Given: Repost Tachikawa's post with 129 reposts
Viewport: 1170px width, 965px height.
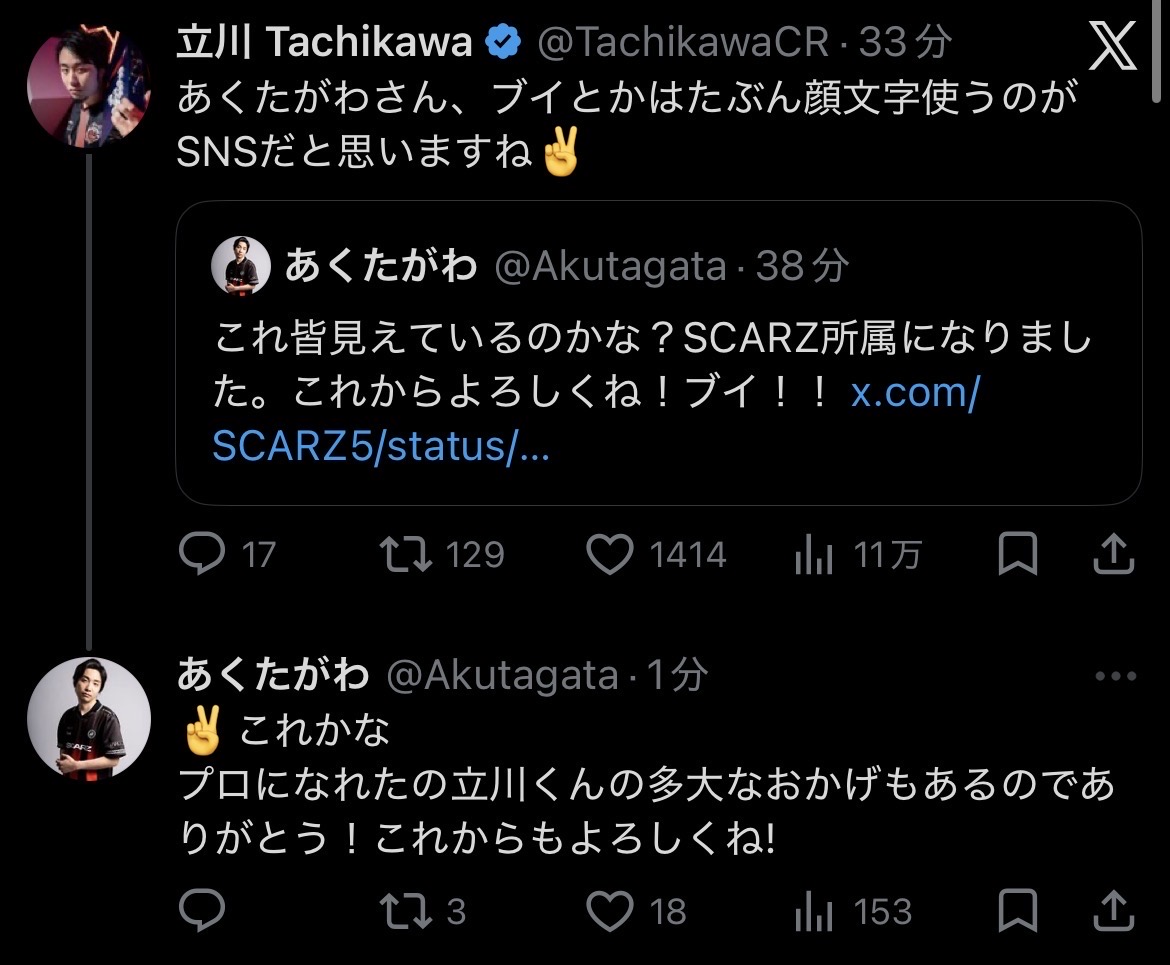Looking at the screenshot, I should click(x=407, y=555).
